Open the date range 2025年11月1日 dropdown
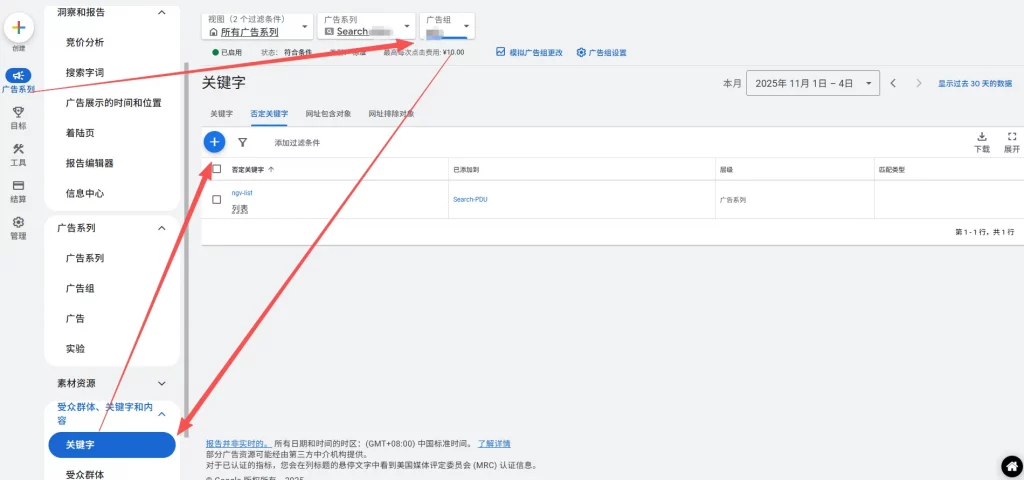Viewport: 1024px width, 480px height. (812, 84)
